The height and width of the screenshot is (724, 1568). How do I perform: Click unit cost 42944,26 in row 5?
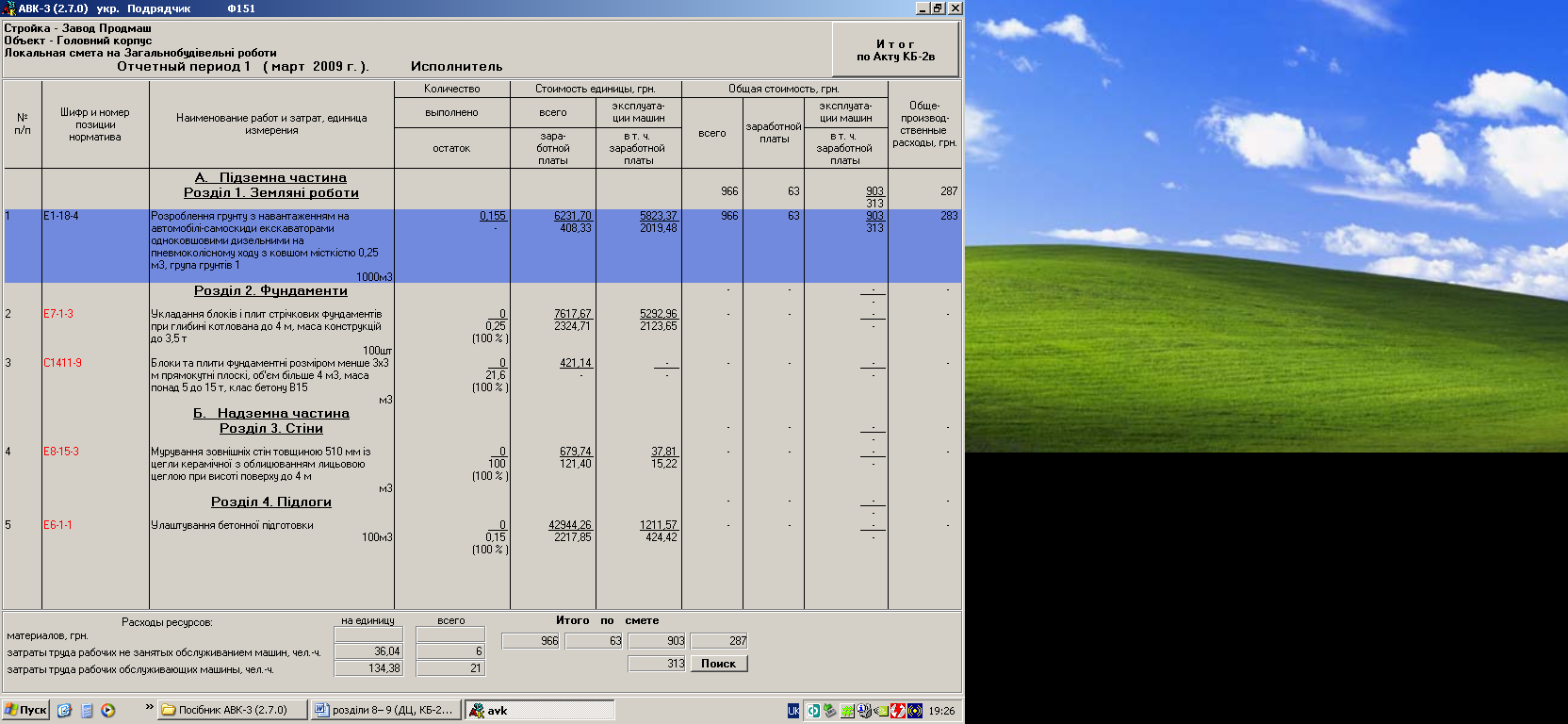pyautogui.click(x=570, y=525)
